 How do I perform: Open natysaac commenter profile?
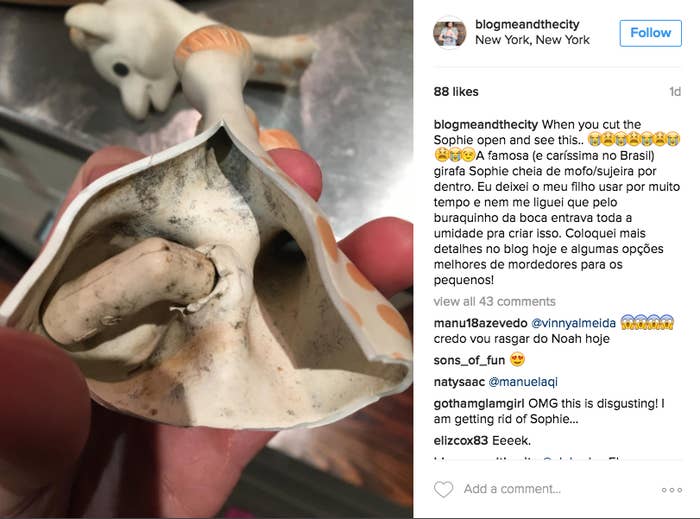click(459, 382)
